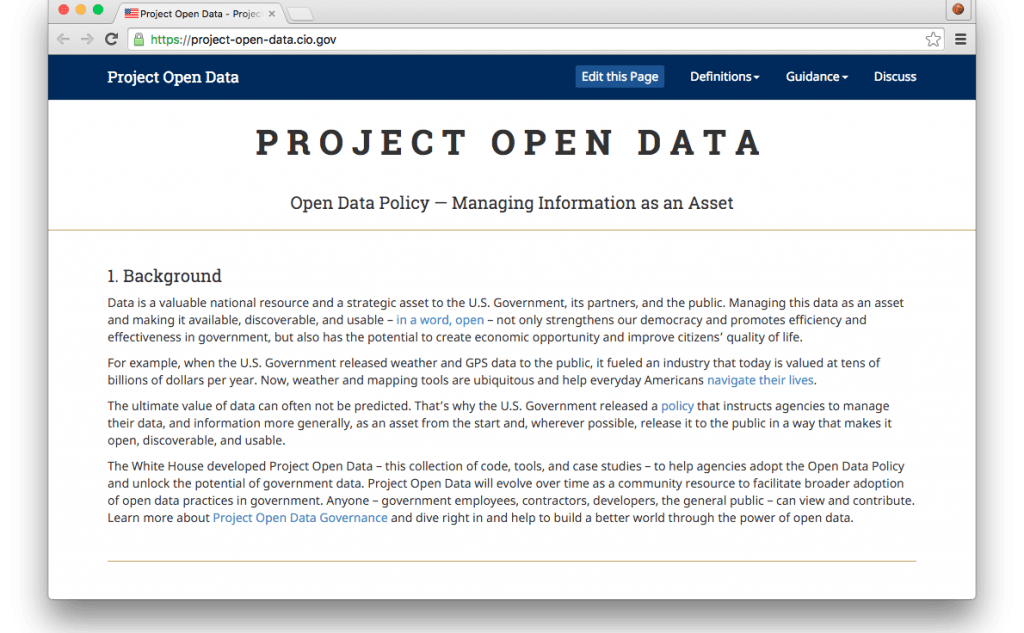
Task: Open the Guidance dropdown
Action: [816, 77]
